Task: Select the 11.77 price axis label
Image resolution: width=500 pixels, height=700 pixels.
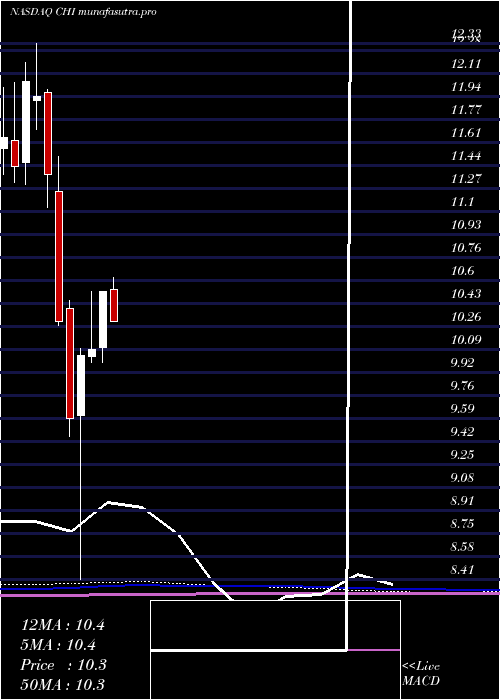Action: (466, 110)
